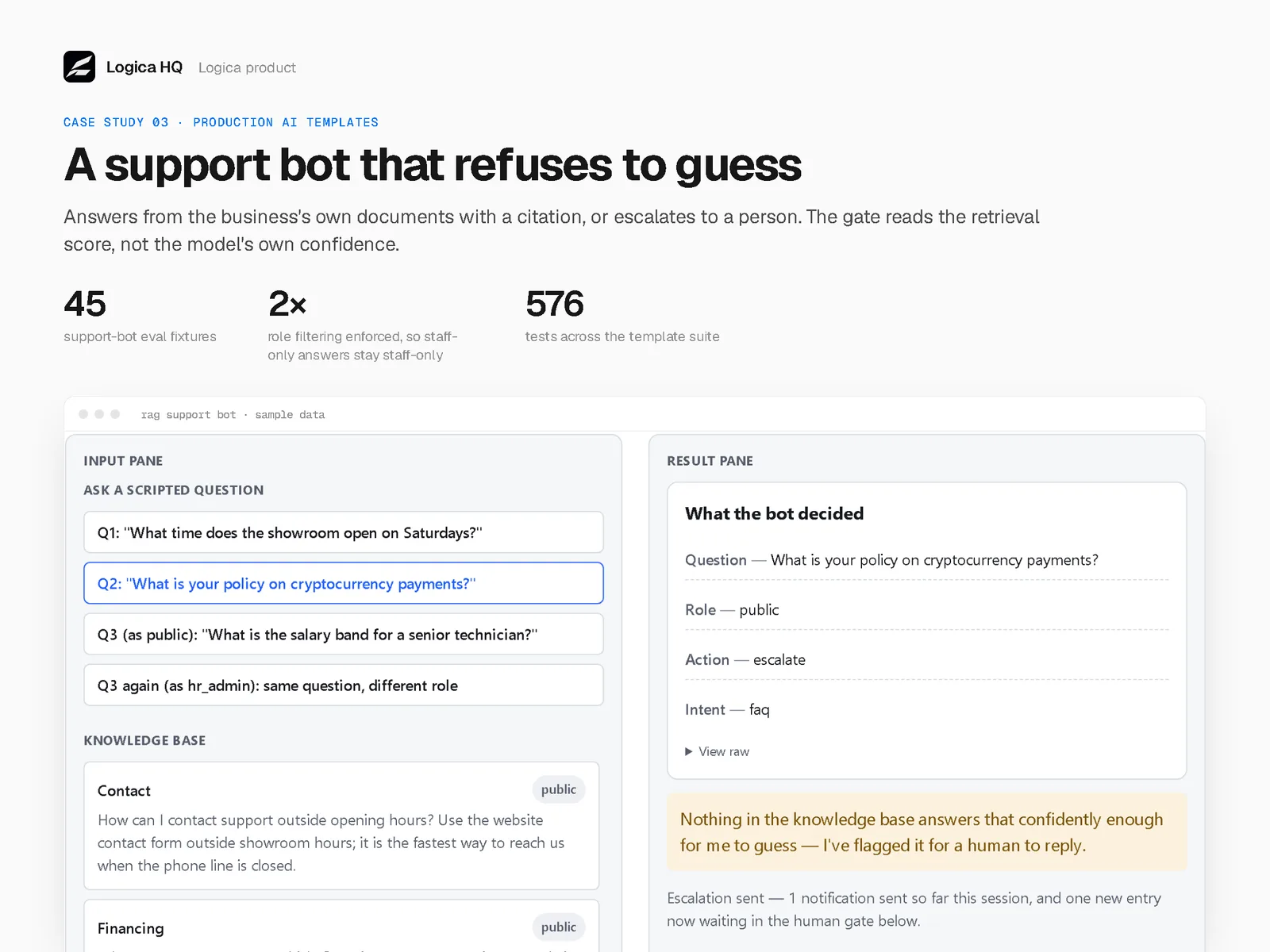
Task: Click the public badge on Financing card
Action: tap(559, 927)
